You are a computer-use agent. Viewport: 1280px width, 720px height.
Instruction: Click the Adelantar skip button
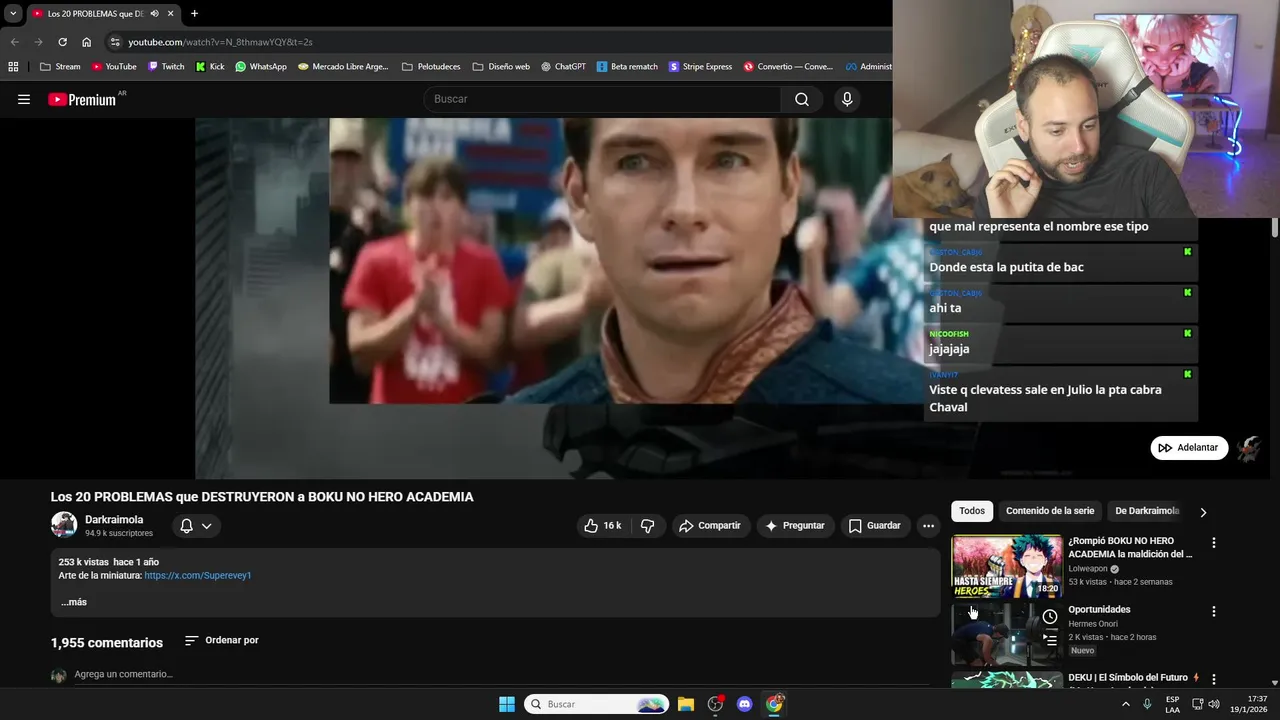click(1188, 448)
